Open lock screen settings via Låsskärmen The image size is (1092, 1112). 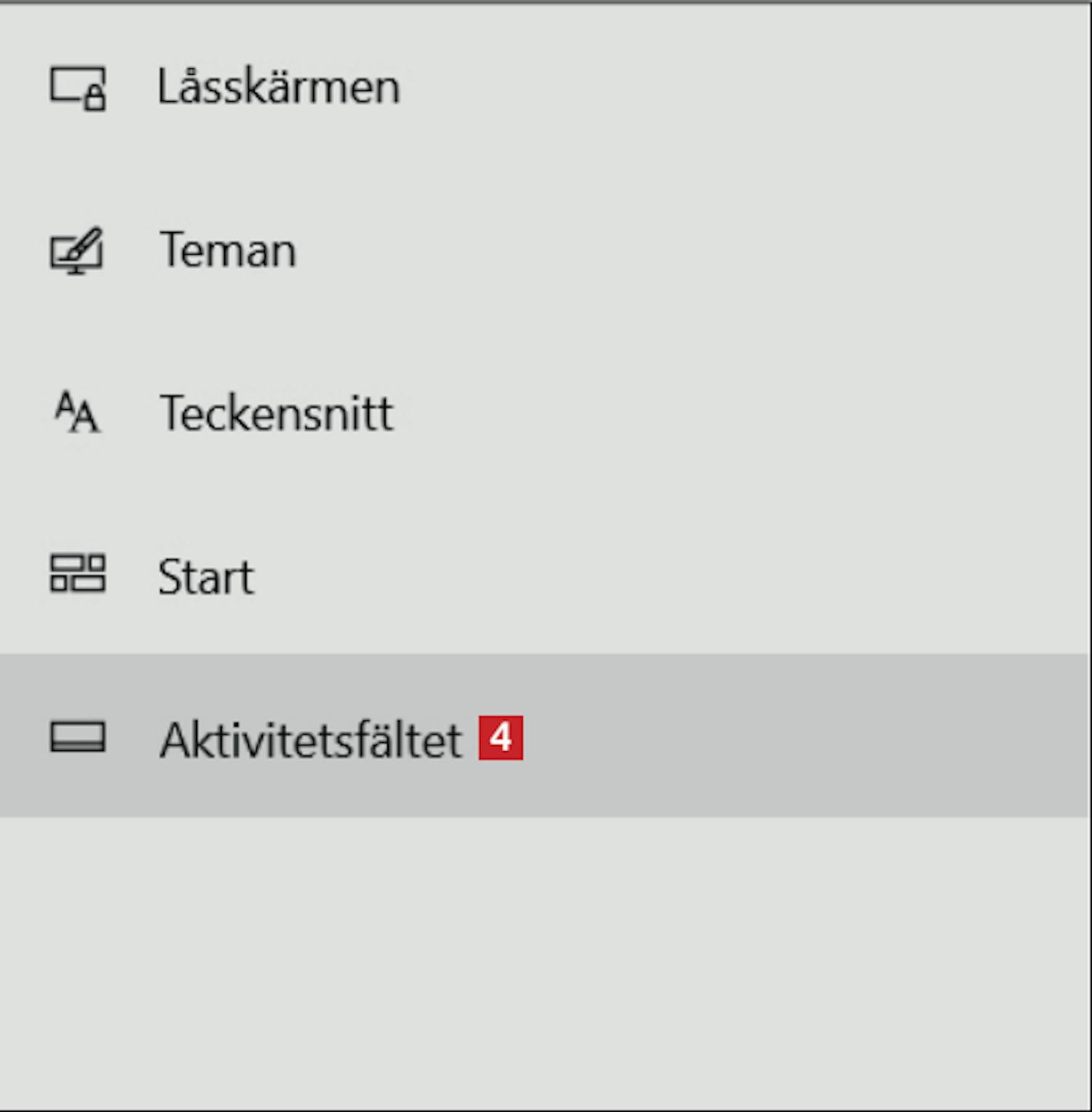278,88
